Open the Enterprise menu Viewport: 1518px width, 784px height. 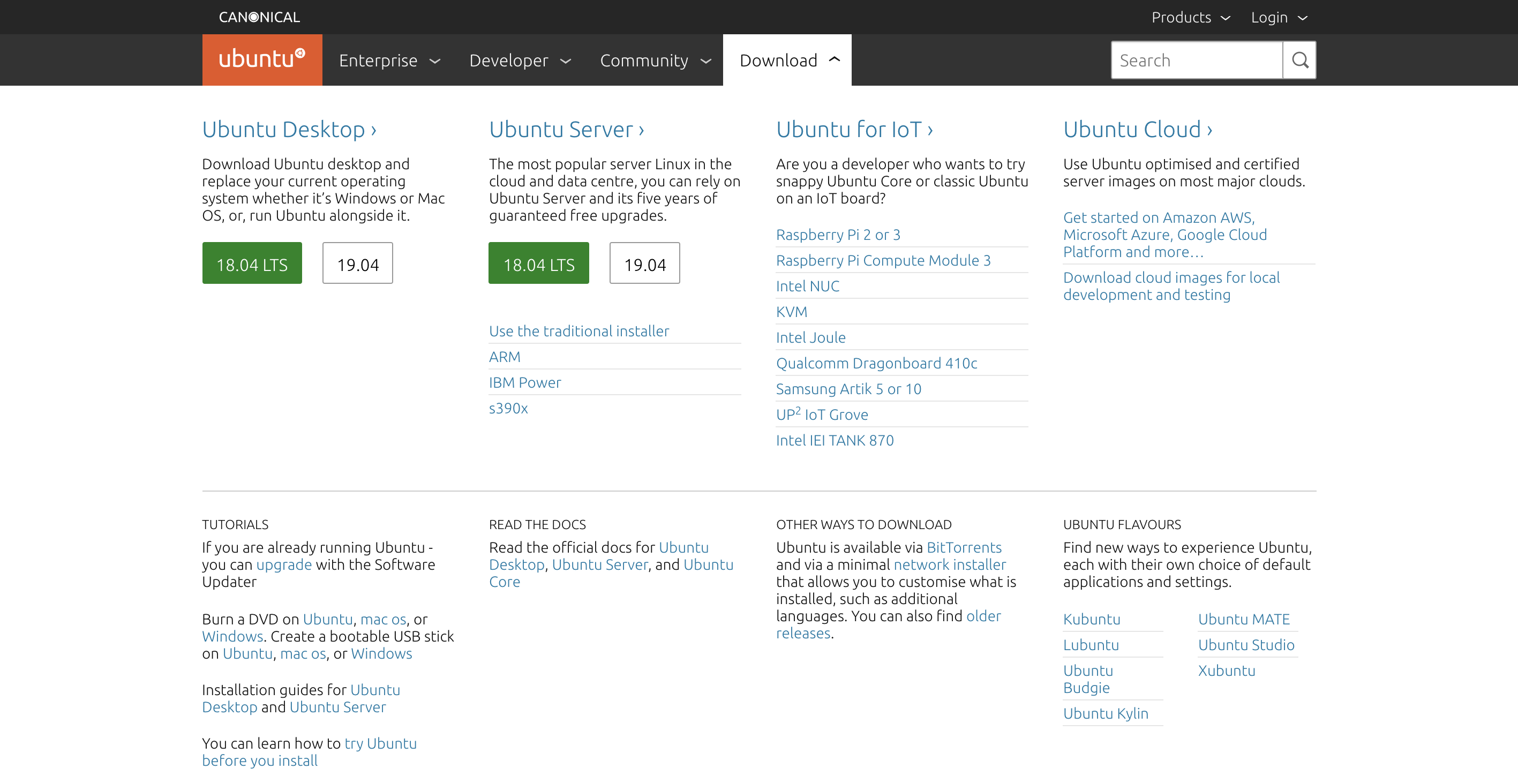(389, 60)
